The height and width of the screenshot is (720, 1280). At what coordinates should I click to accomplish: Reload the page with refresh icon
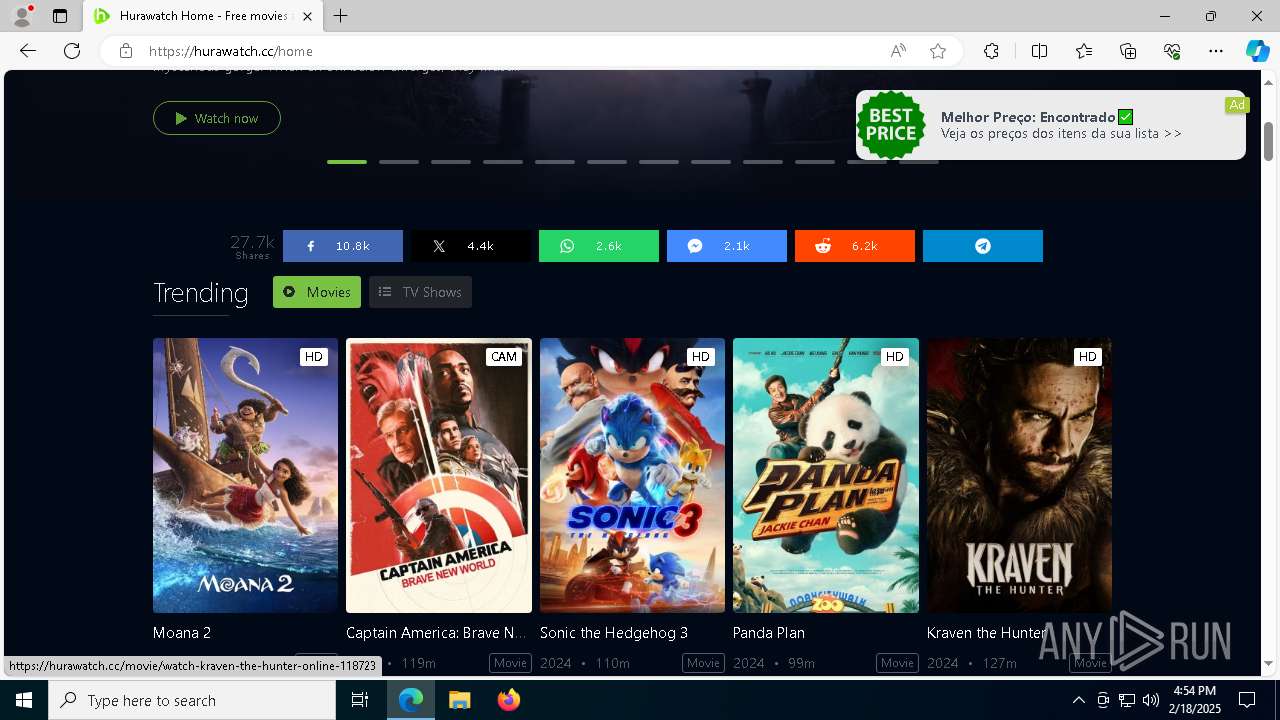pos(72,51)
